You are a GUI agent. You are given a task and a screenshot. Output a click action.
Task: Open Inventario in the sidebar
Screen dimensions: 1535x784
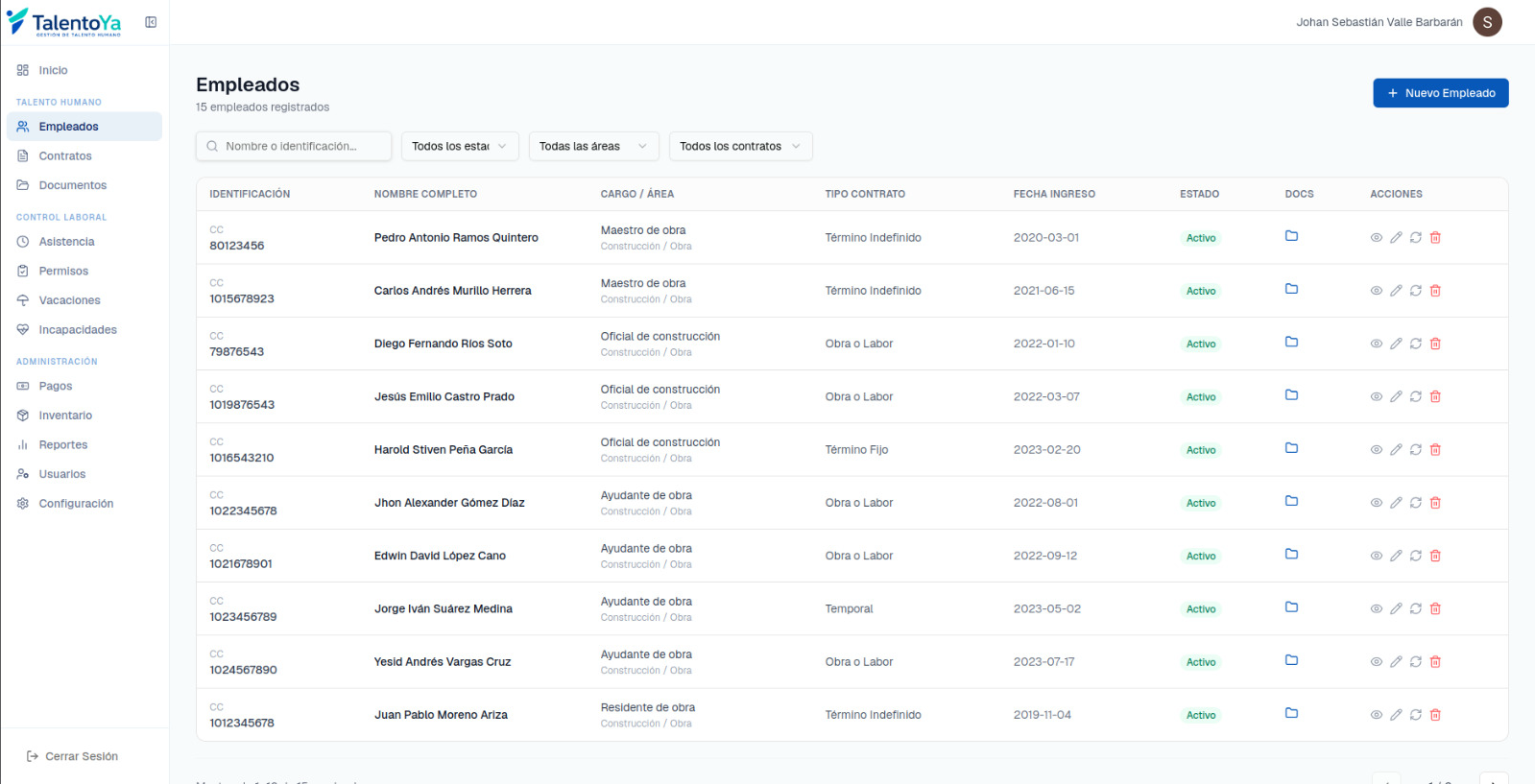[x=84, y=416]
